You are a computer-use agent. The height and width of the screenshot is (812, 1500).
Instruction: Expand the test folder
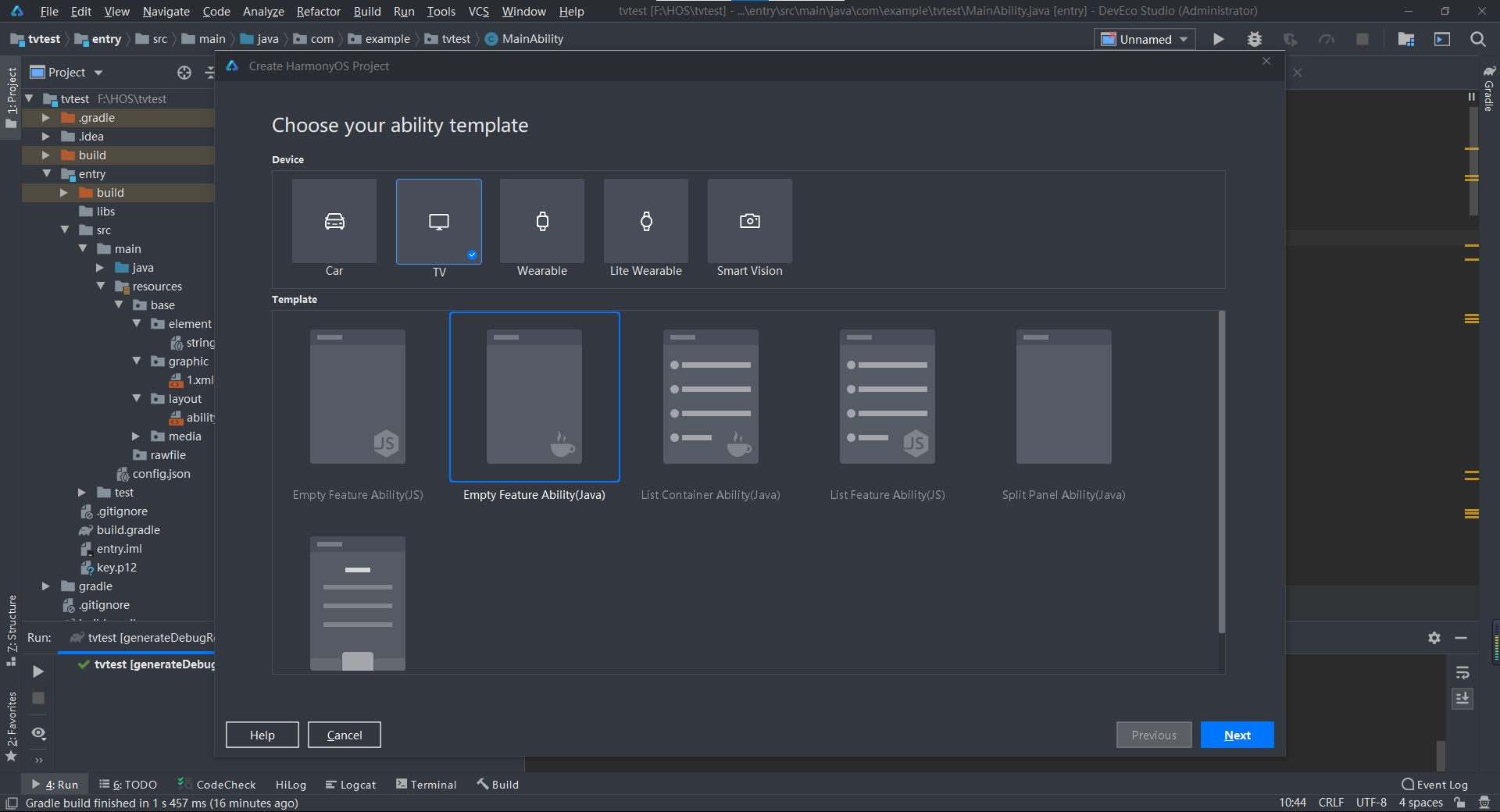coord(82,492)
